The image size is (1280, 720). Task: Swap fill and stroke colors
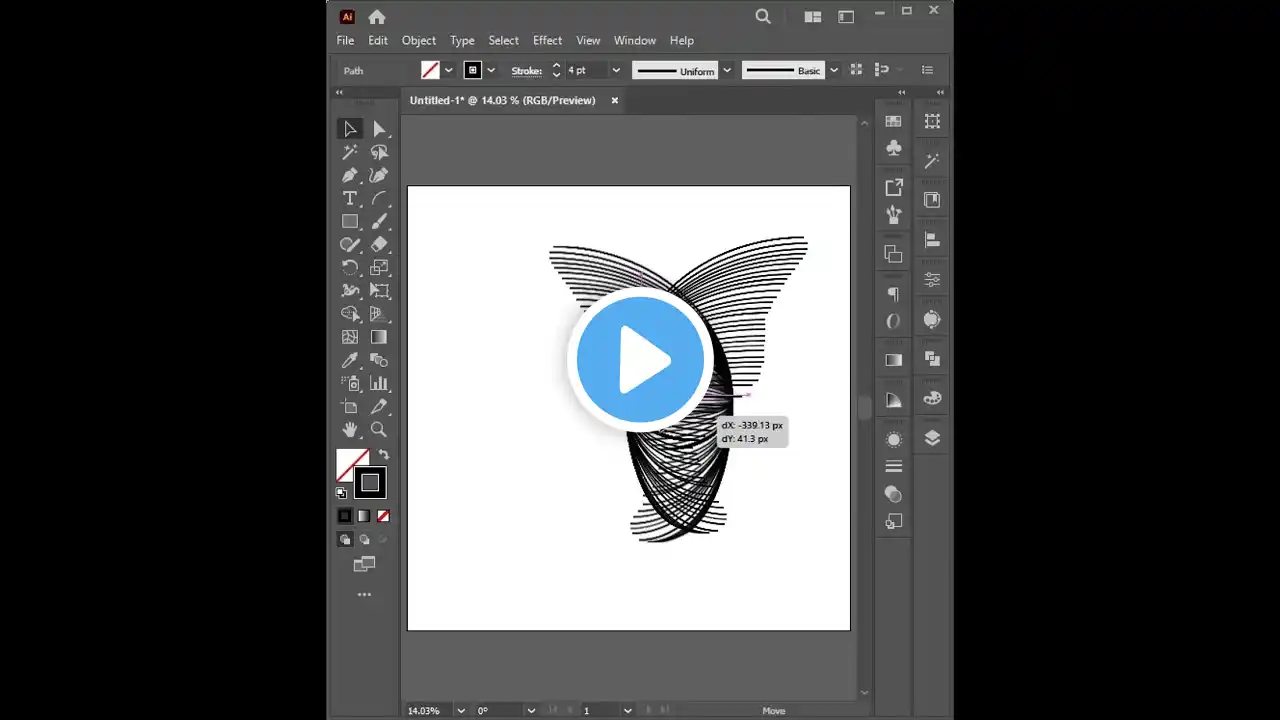pyautogui.click(x=384, y=455)
